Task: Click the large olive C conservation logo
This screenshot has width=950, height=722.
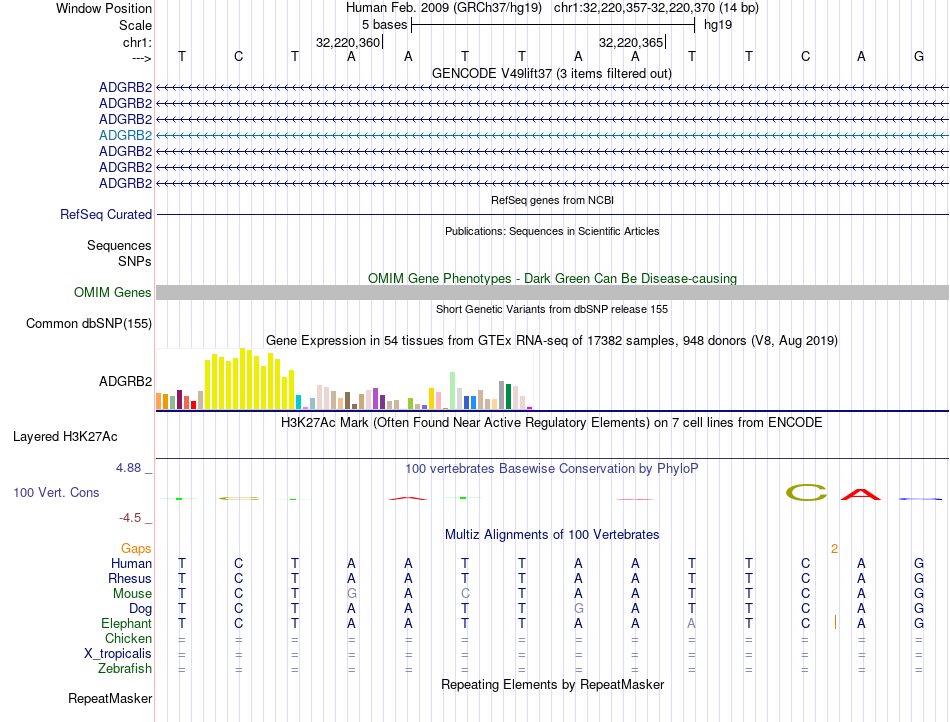Action: 806,492
